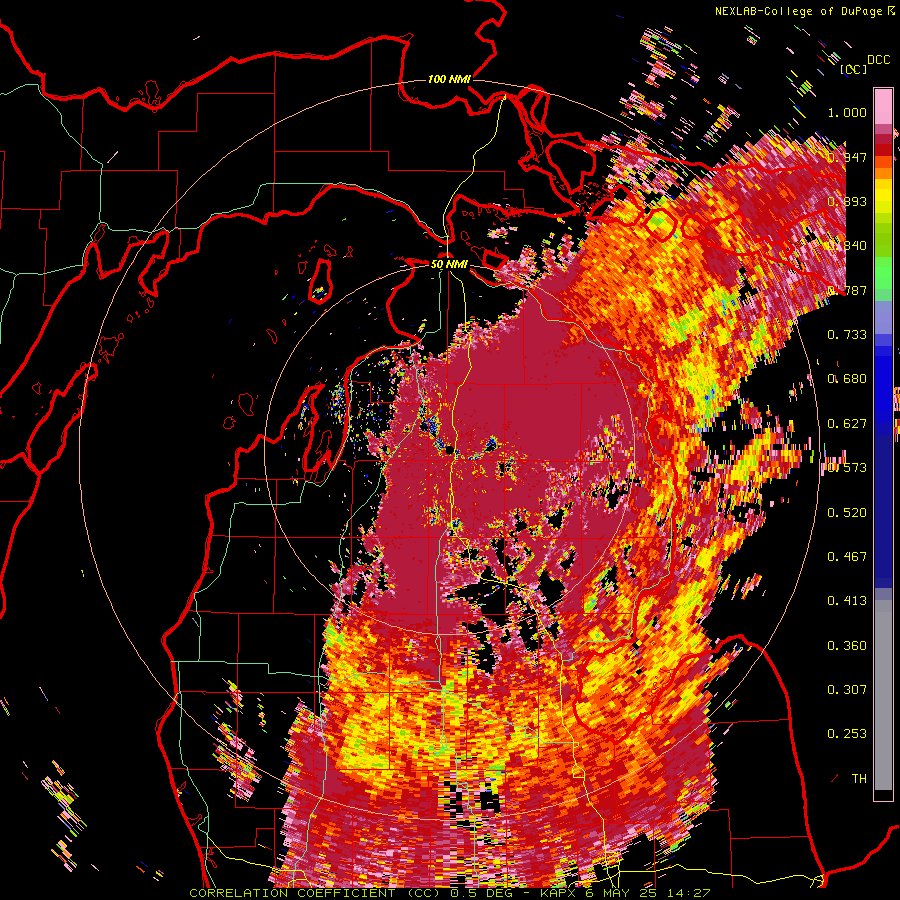Click the 6 MAY 25 date in footer
The image size is (900, 900).
[x=622, y=893]
